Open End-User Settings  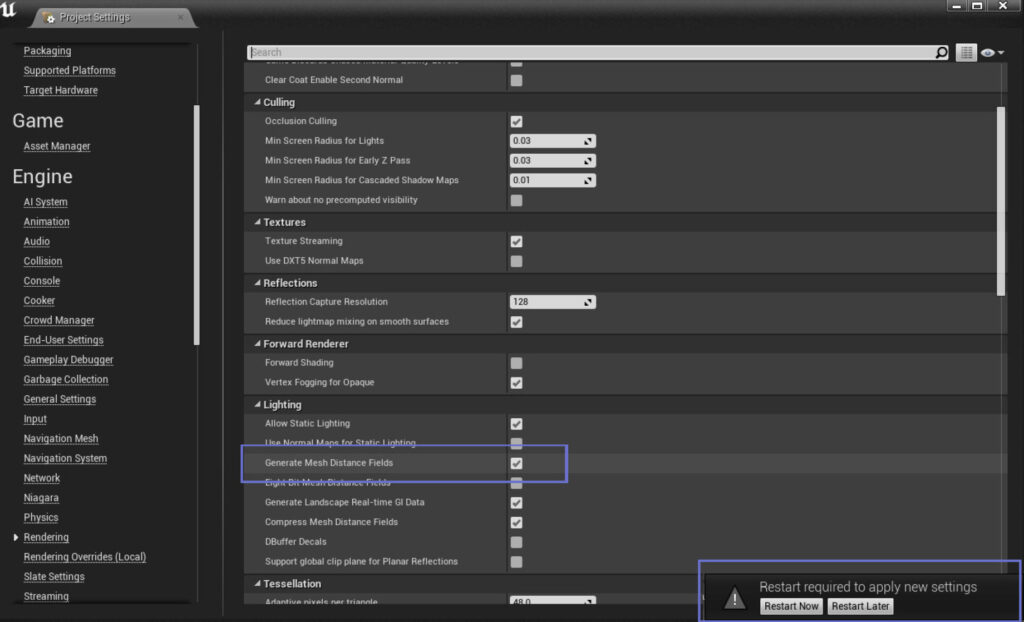[x=63, y=340]
